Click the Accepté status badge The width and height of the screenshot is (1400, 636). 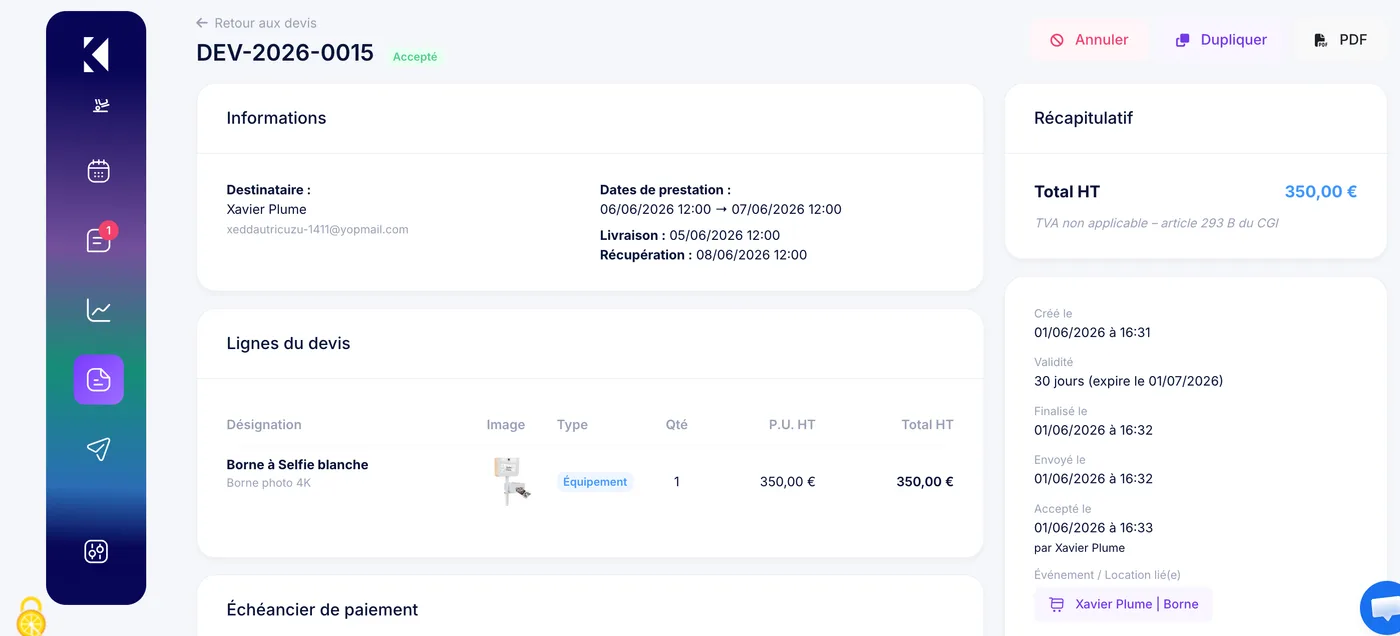[415, 57]
